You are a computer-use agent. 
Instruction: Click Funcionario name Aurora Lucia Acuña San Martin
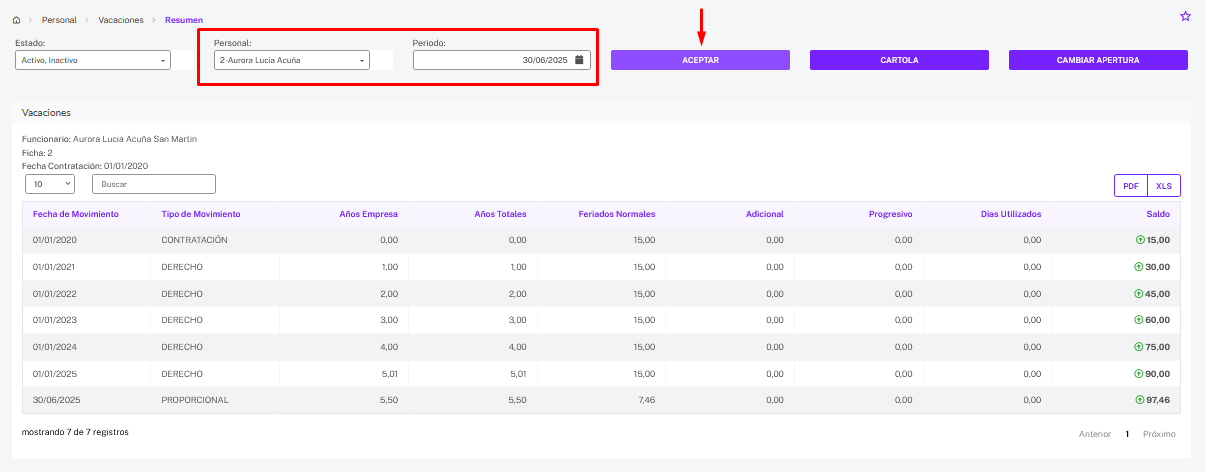[135, 139]
